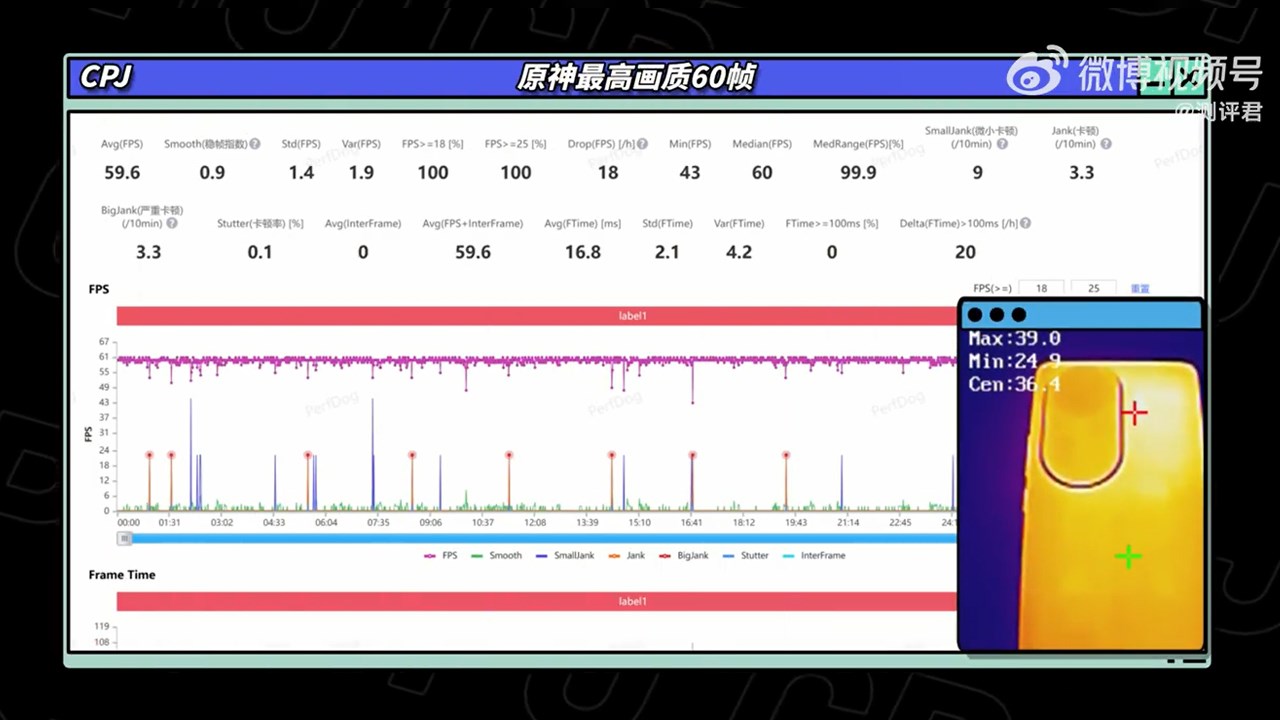The width and height of the screenshot is (1280, 720).
Task: Click the 16:41 time axis label
Action: (691, 523)
